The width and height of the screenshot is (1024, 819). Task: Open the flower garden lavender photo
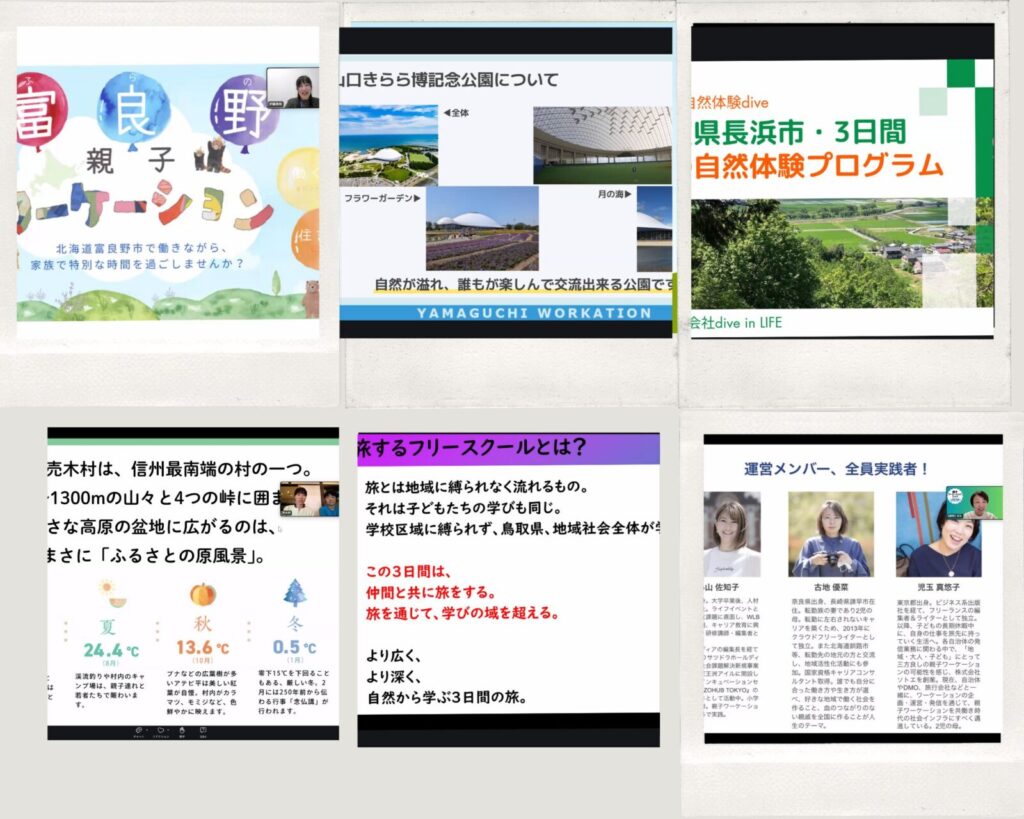(x=481, y=229)
